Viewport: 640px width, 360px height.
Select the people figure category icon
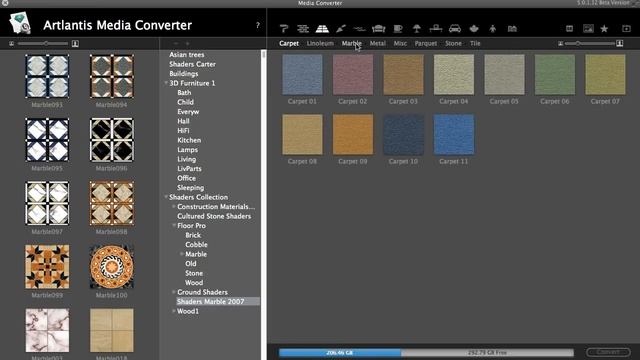click(x=493, y=29)
